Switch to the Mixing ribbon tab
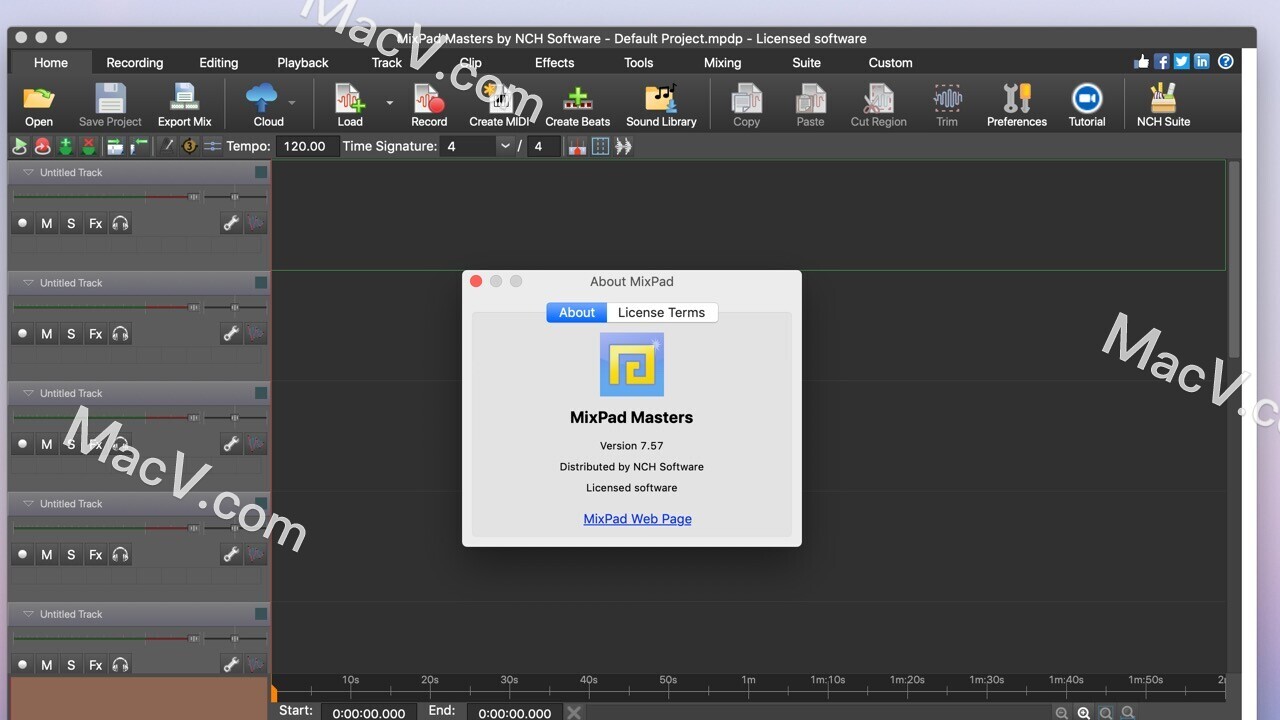The image size is (1280, 720). [x=722, y=62]
